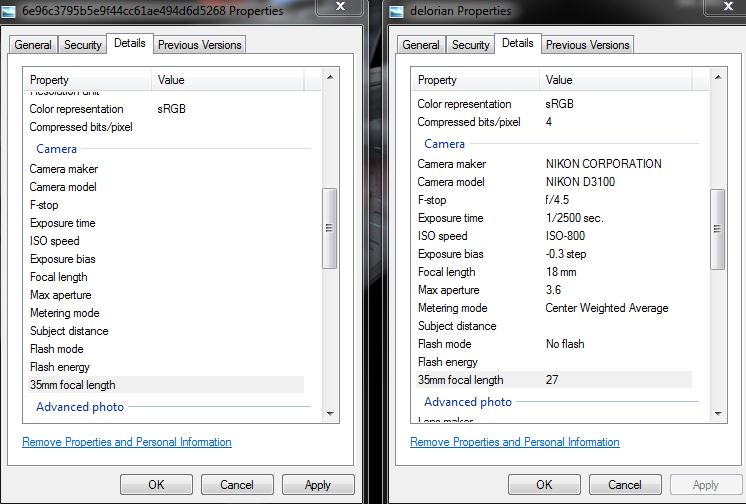Screen dimensions: 746x504
Task: Open General tab in delorian Properties
Action: coord(421,45)
